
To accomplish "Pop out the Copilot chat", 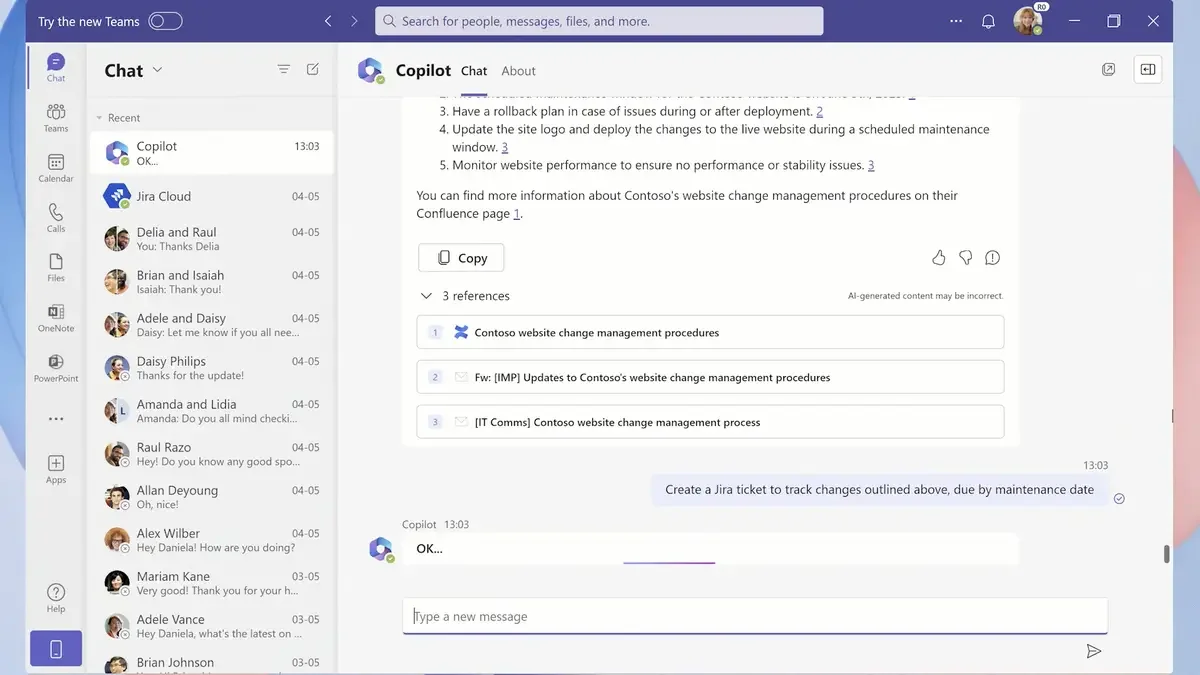I will [x=1108, y=69].
